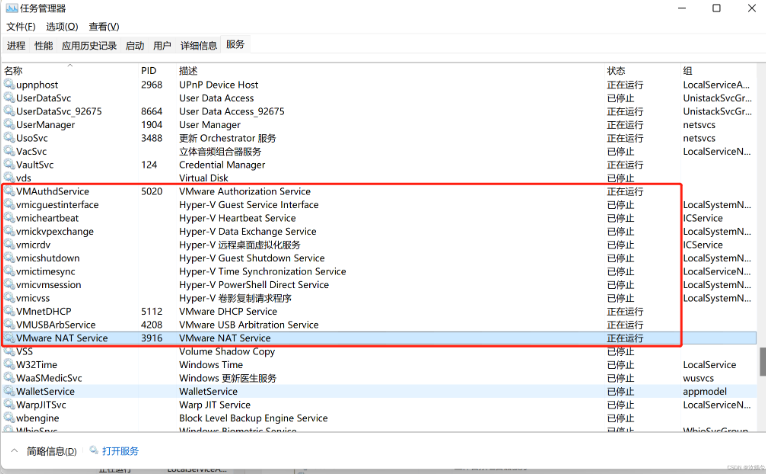The image size is (766, 474).
Task: Sort services by the PID column header
Action: tap(149, 71)
